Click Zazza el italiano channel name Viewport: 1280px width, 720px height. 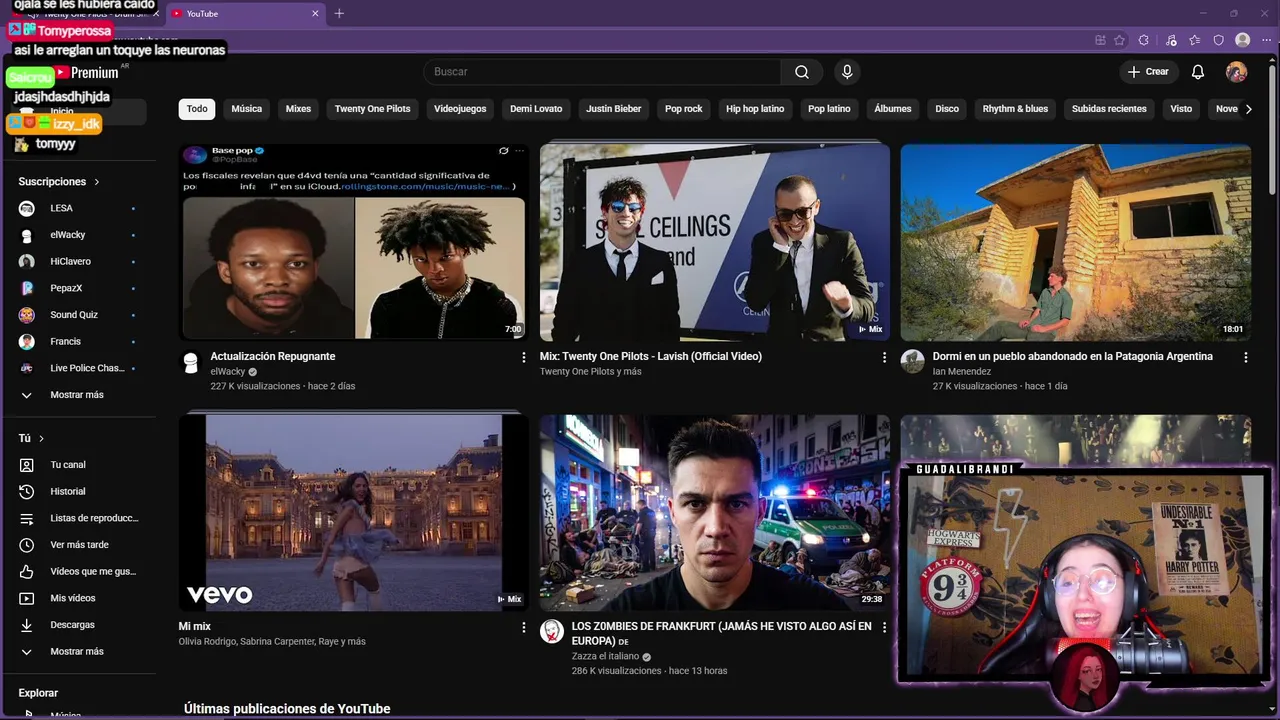pos(605,657)
